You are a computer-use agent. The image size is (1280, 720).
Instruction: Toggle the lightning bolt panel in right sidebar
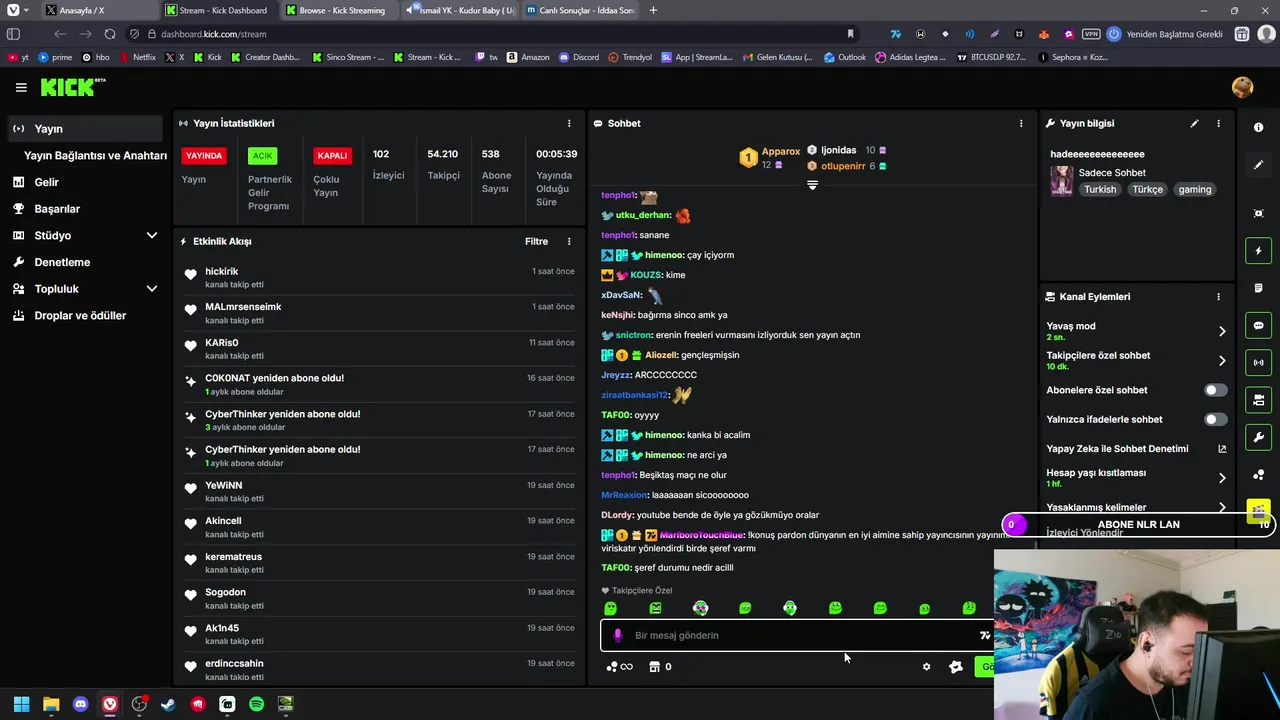[1258, 250]
